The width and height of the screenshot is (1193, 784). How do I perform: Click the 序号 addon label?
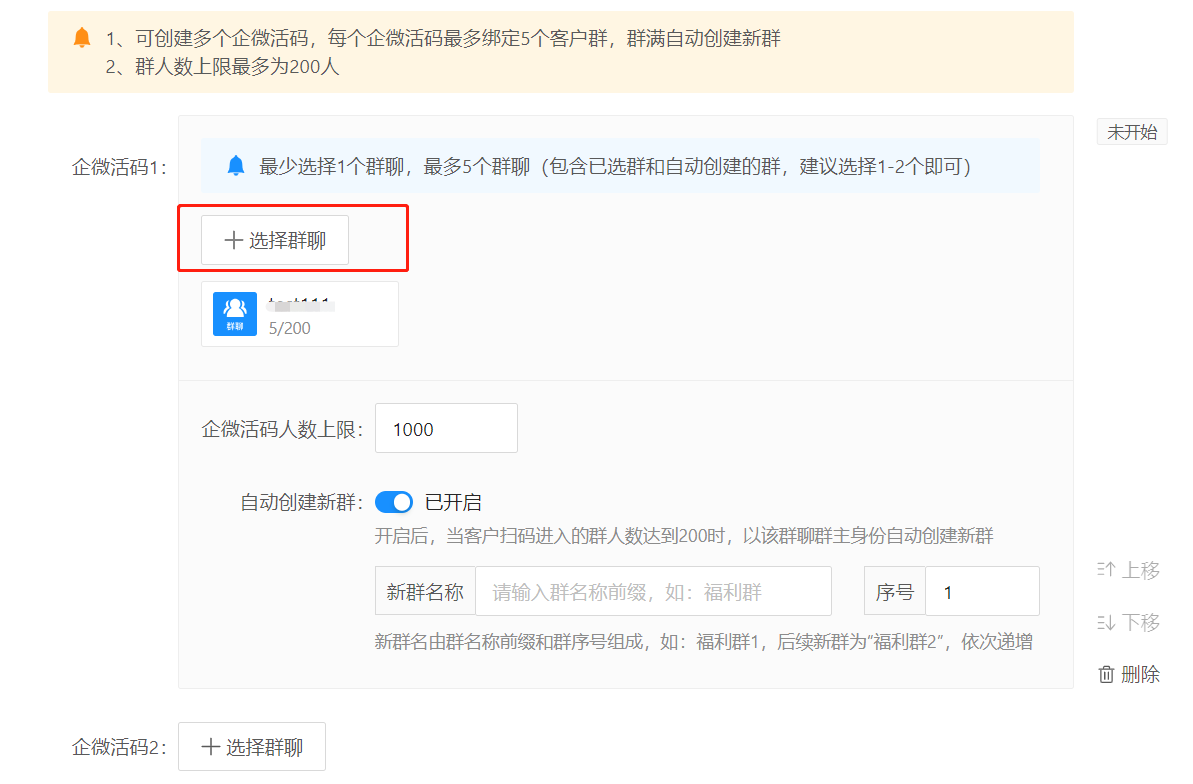point(894,592)
